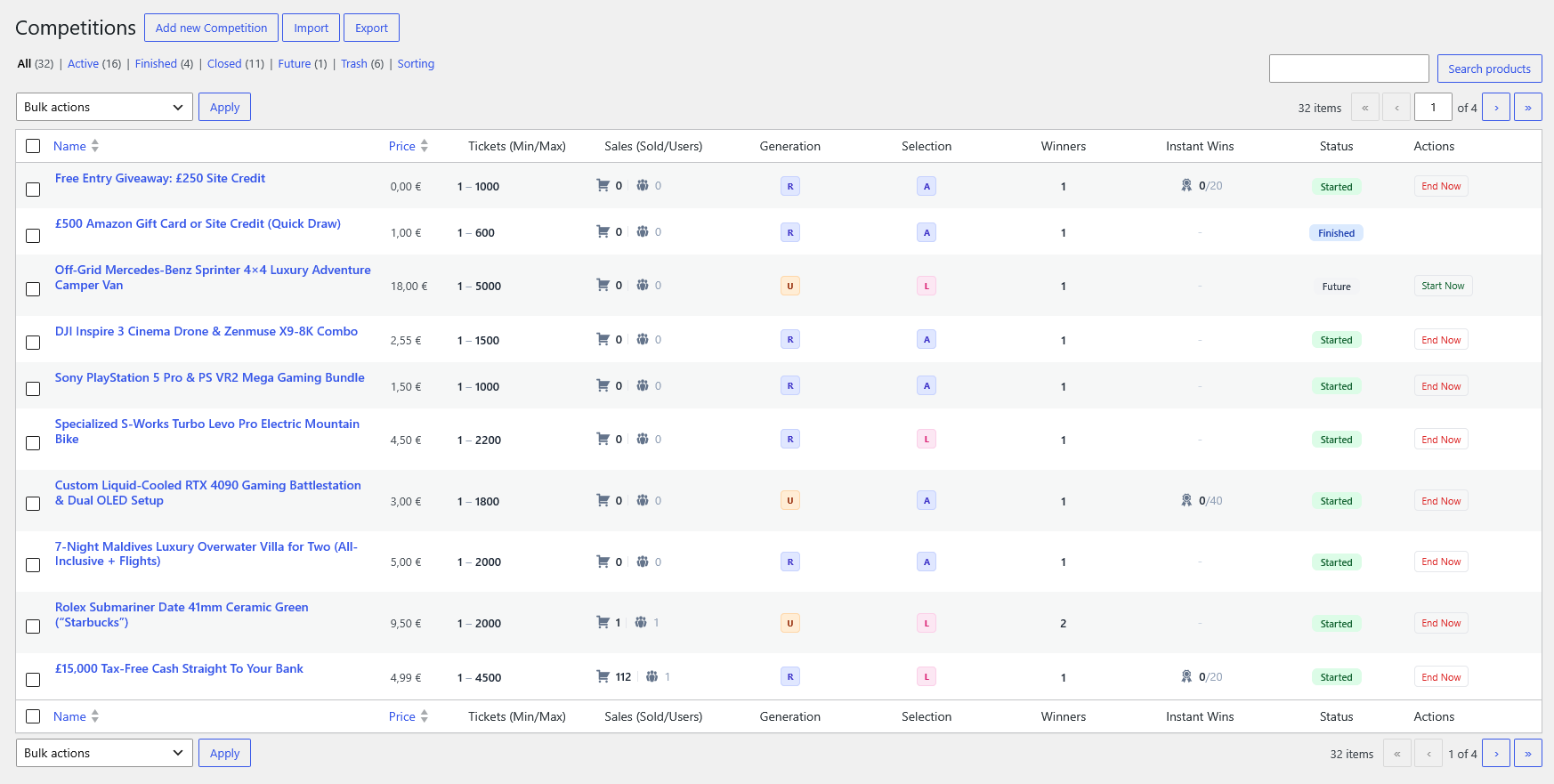Click the search products input field

pos(1348,69)
